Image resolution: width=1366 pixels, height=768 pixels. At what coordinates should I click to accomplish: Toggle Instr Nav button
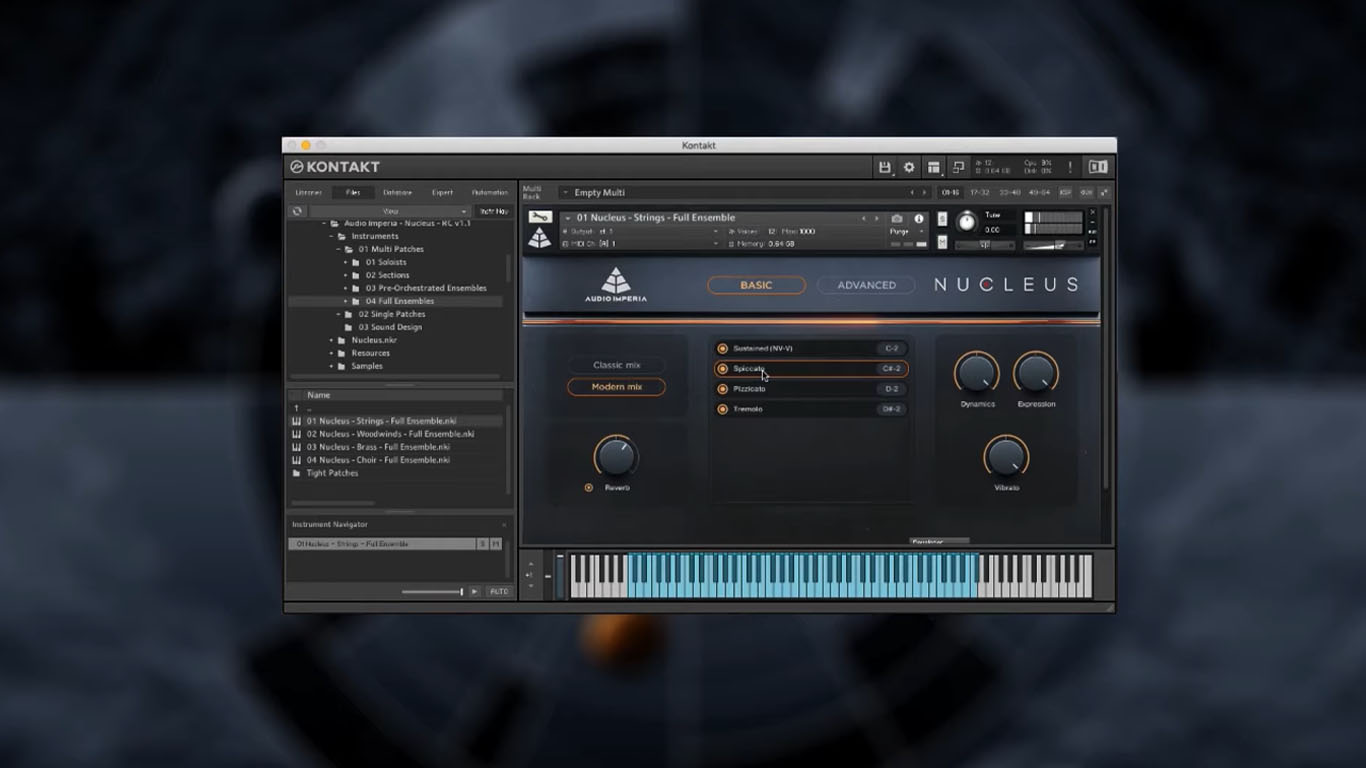494,211
